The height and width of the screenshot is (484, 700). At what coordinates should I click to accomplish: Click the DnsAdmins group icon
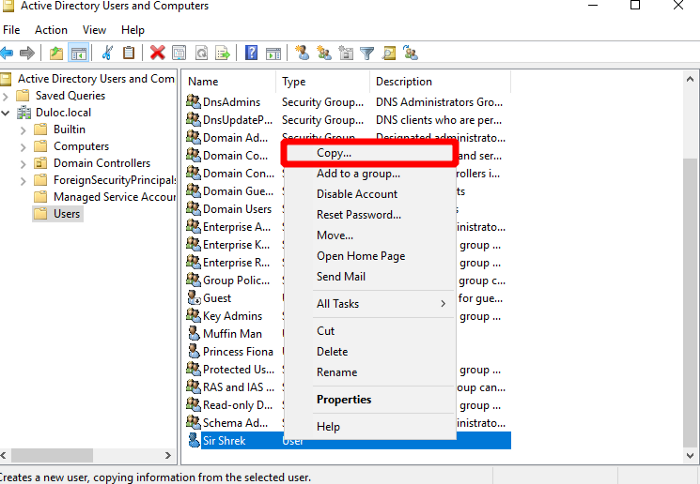(193, 102)
